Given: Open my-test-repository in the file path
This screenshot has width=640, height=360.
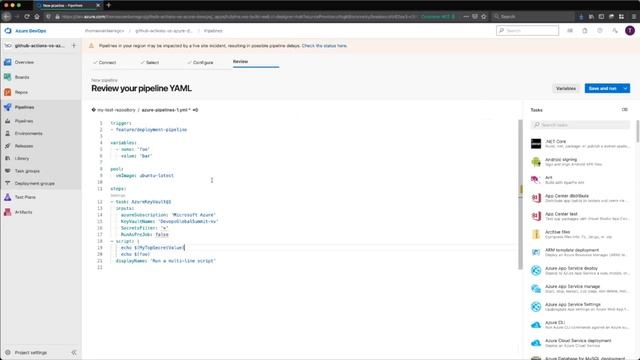Looking at the screenshot, I should 116,110.
